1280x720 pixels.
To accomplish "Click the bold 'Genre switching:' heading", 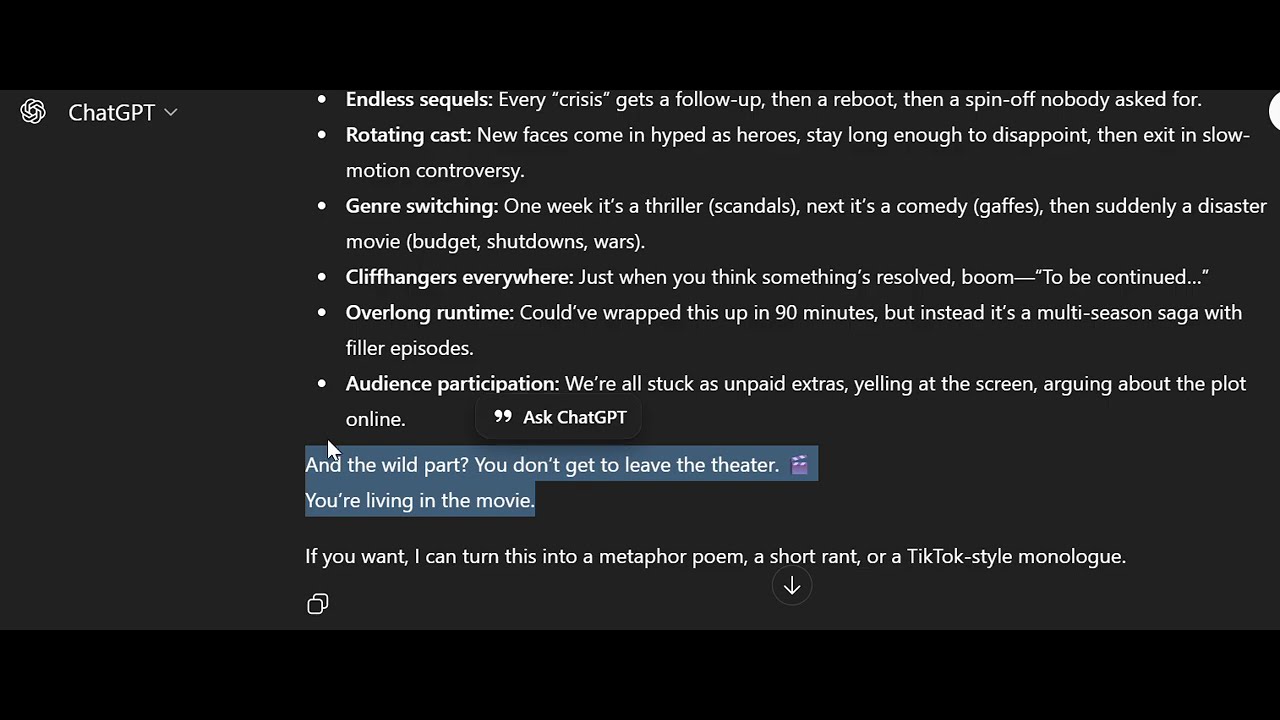I will click(x=421, y=206).
